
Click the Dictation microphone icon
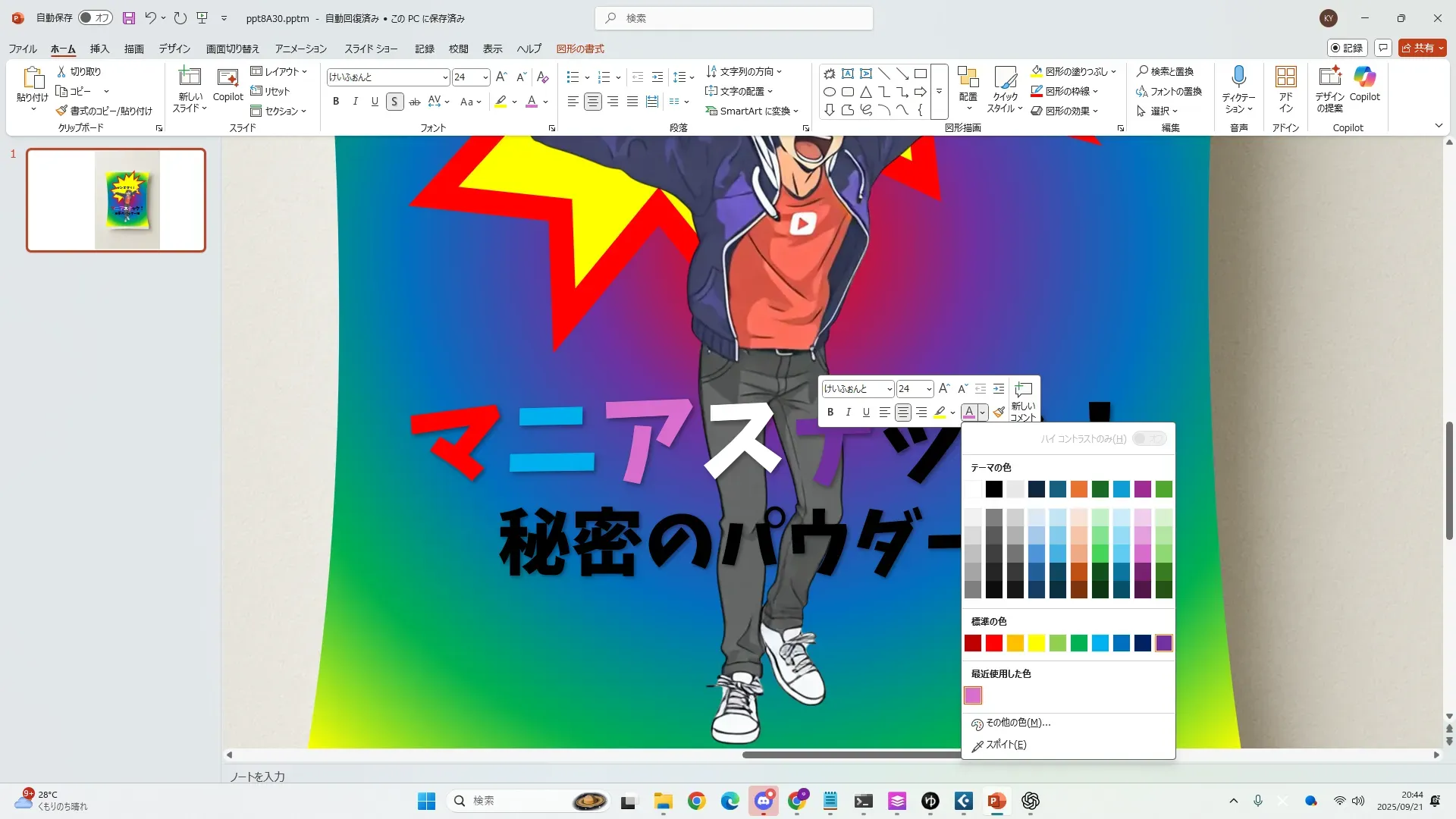1238,77
